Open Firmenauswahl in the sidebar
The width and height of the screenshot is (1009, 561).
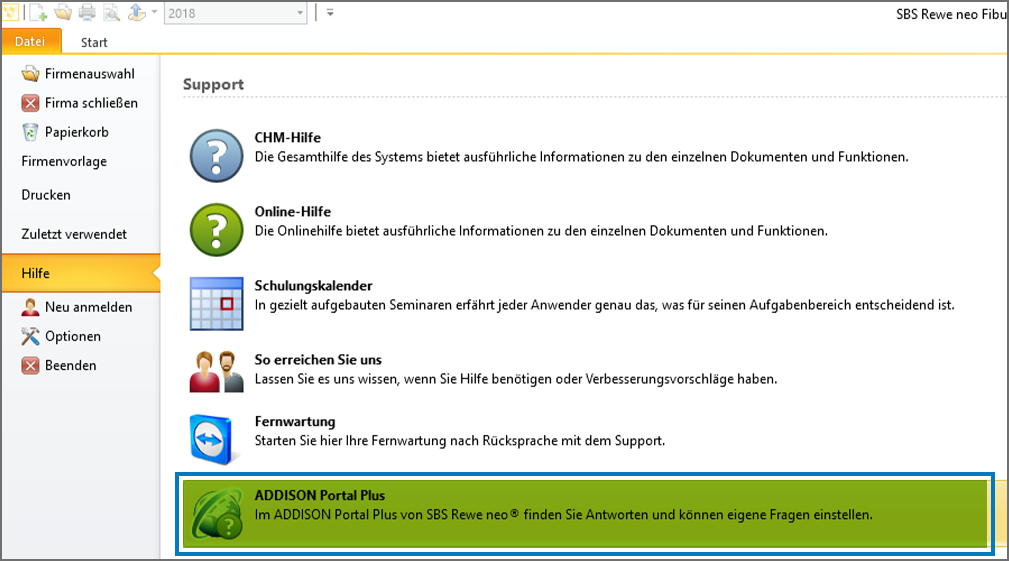89,74
